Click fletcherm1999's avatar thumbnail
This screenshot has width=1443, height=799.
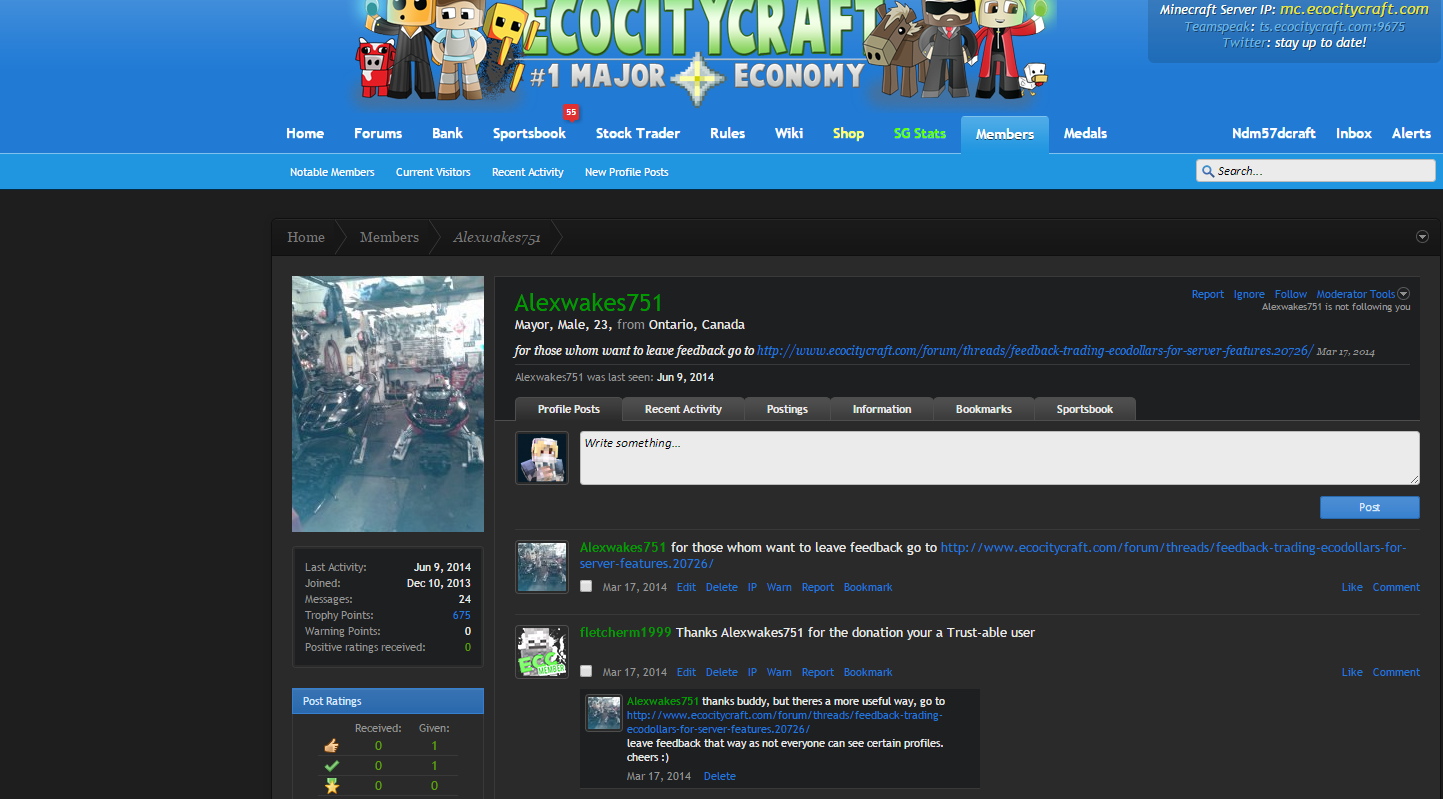[x=542, y=652]
